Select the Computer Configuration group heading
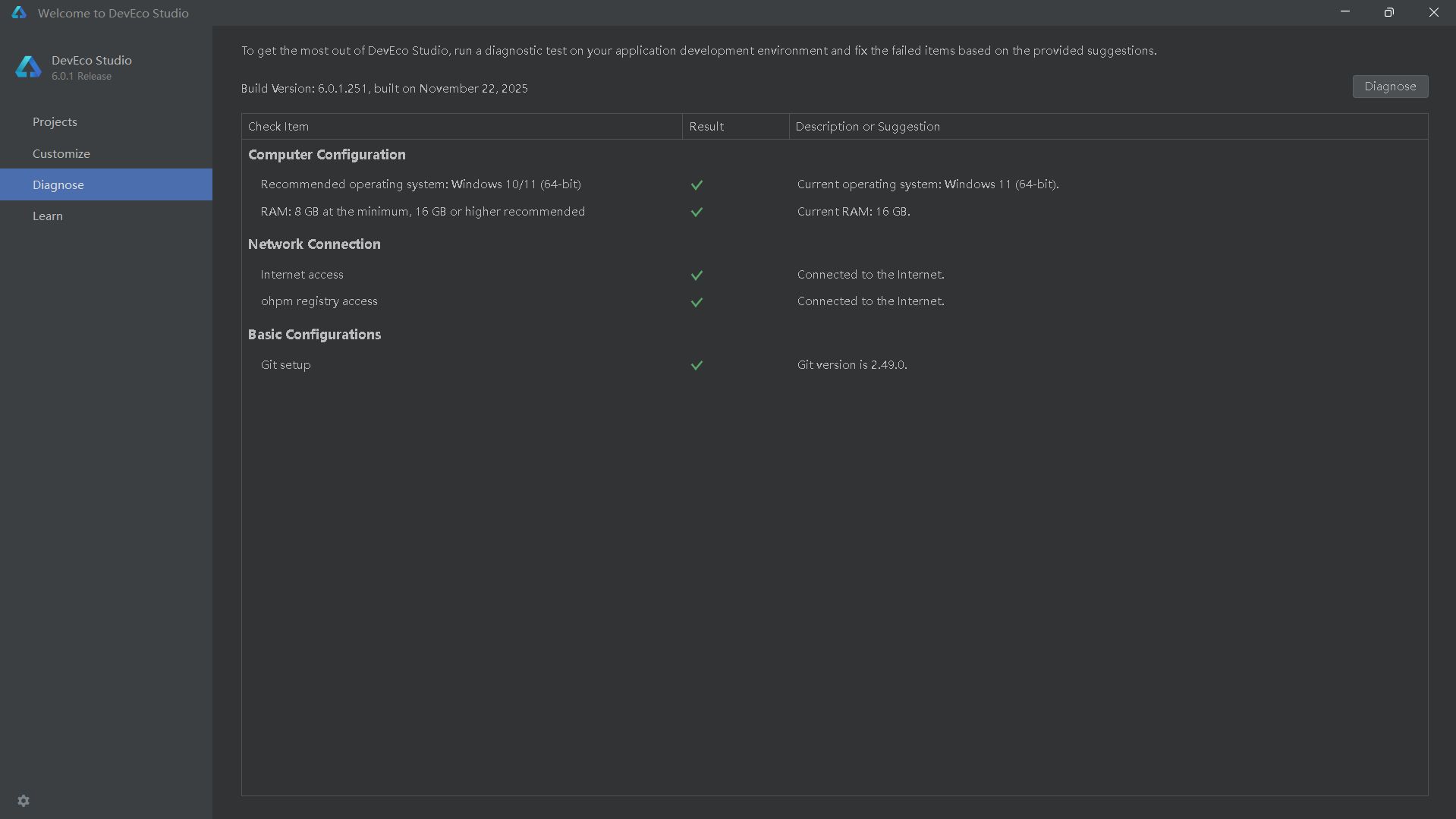 (x=327, y=155)
